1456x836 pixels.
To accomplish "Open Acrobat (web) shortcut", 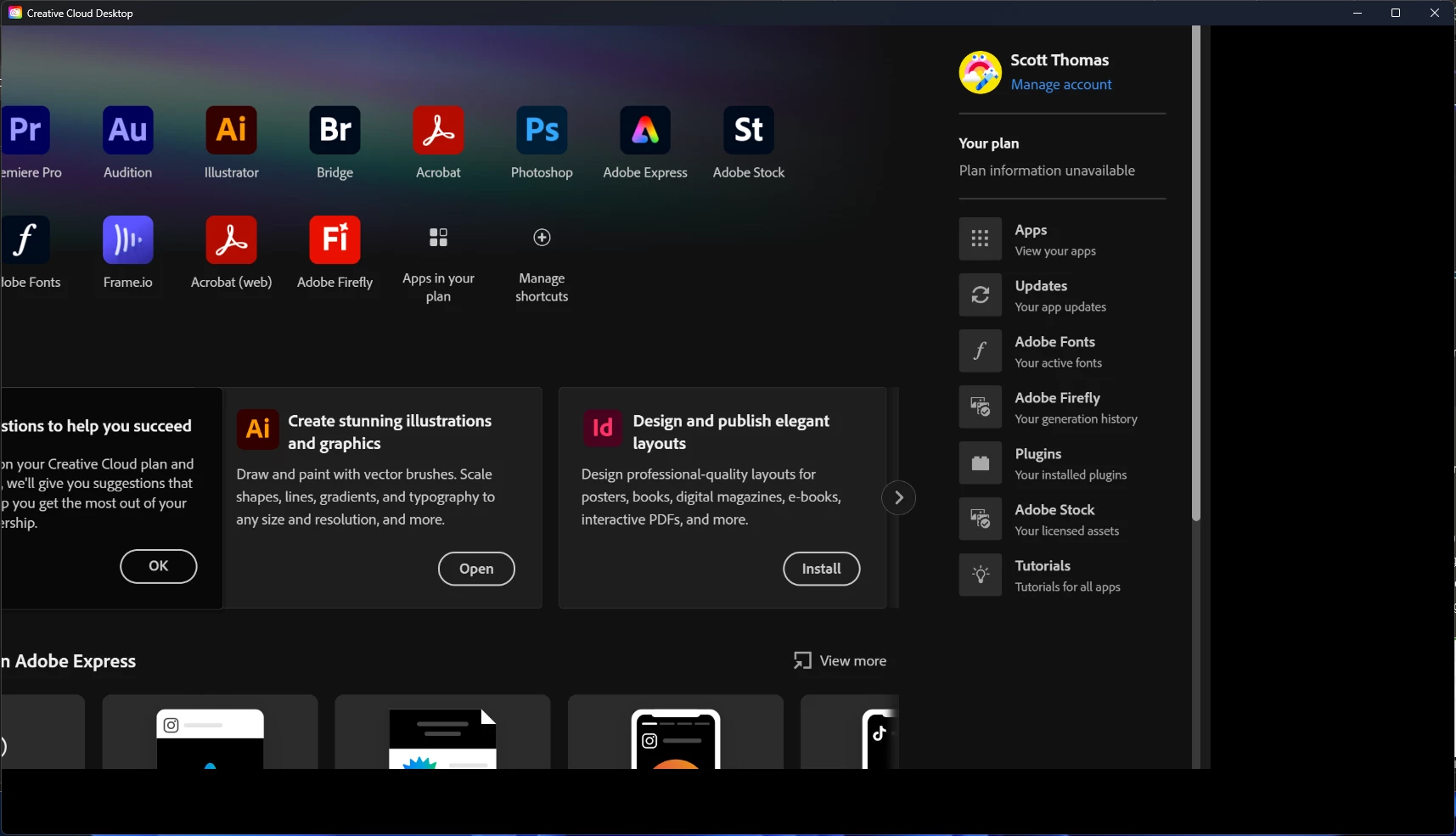I will coord(232,239).
